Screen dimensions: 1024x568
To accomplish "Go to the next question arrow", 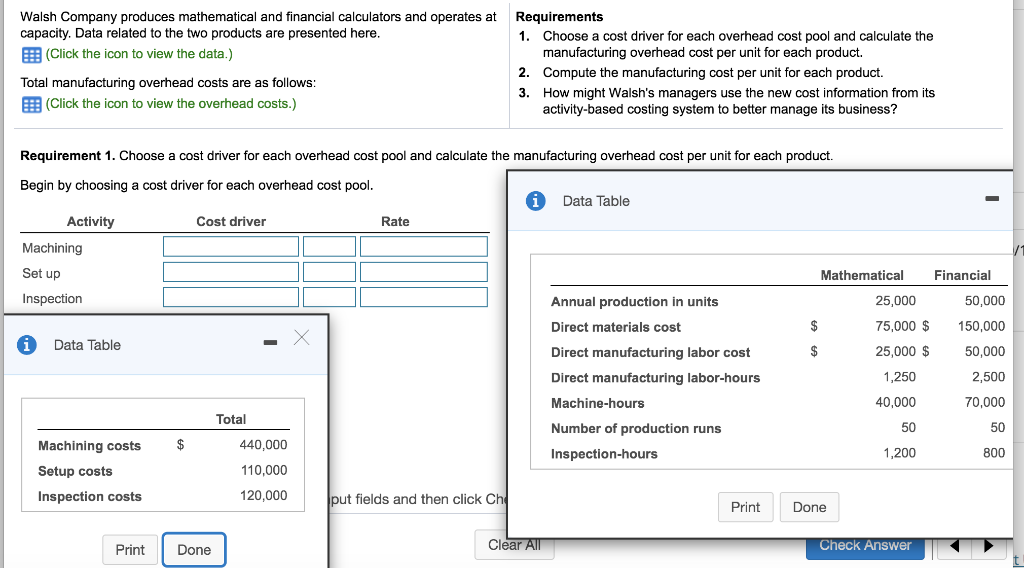I will 988,546.
